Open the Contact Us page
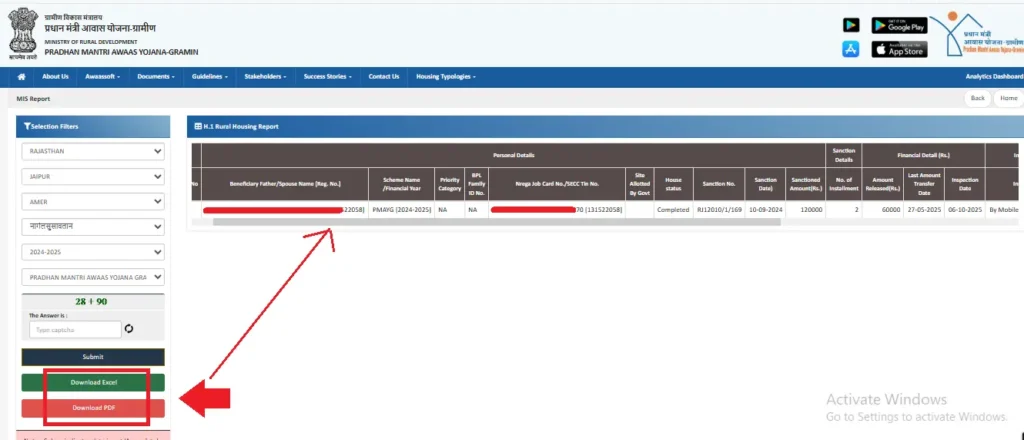This screenshot has height=440, width=1024. pos(383,76)
